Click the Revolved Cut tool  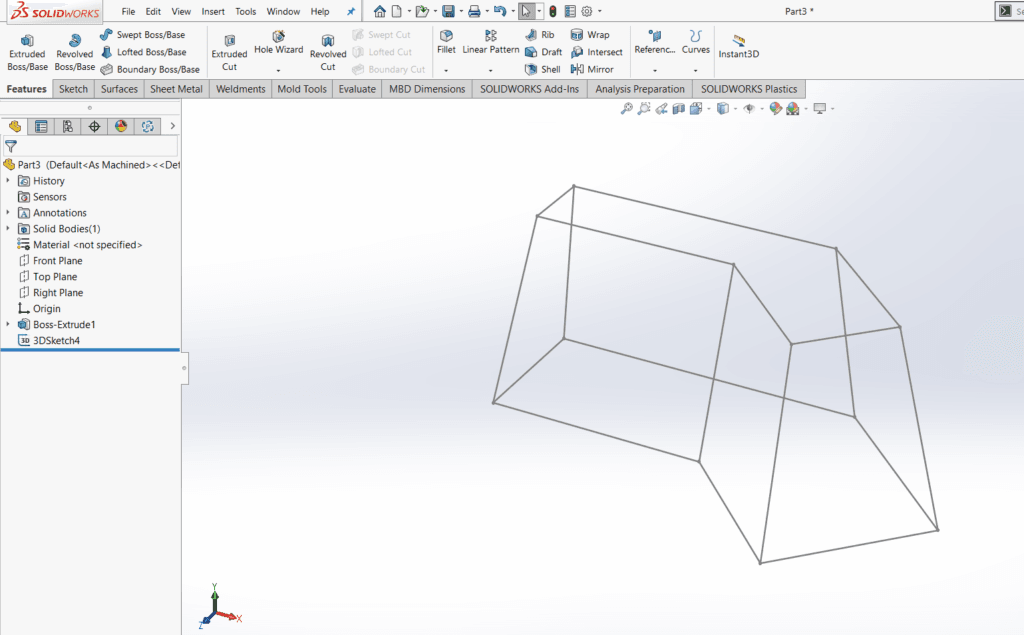pos(328,52)
